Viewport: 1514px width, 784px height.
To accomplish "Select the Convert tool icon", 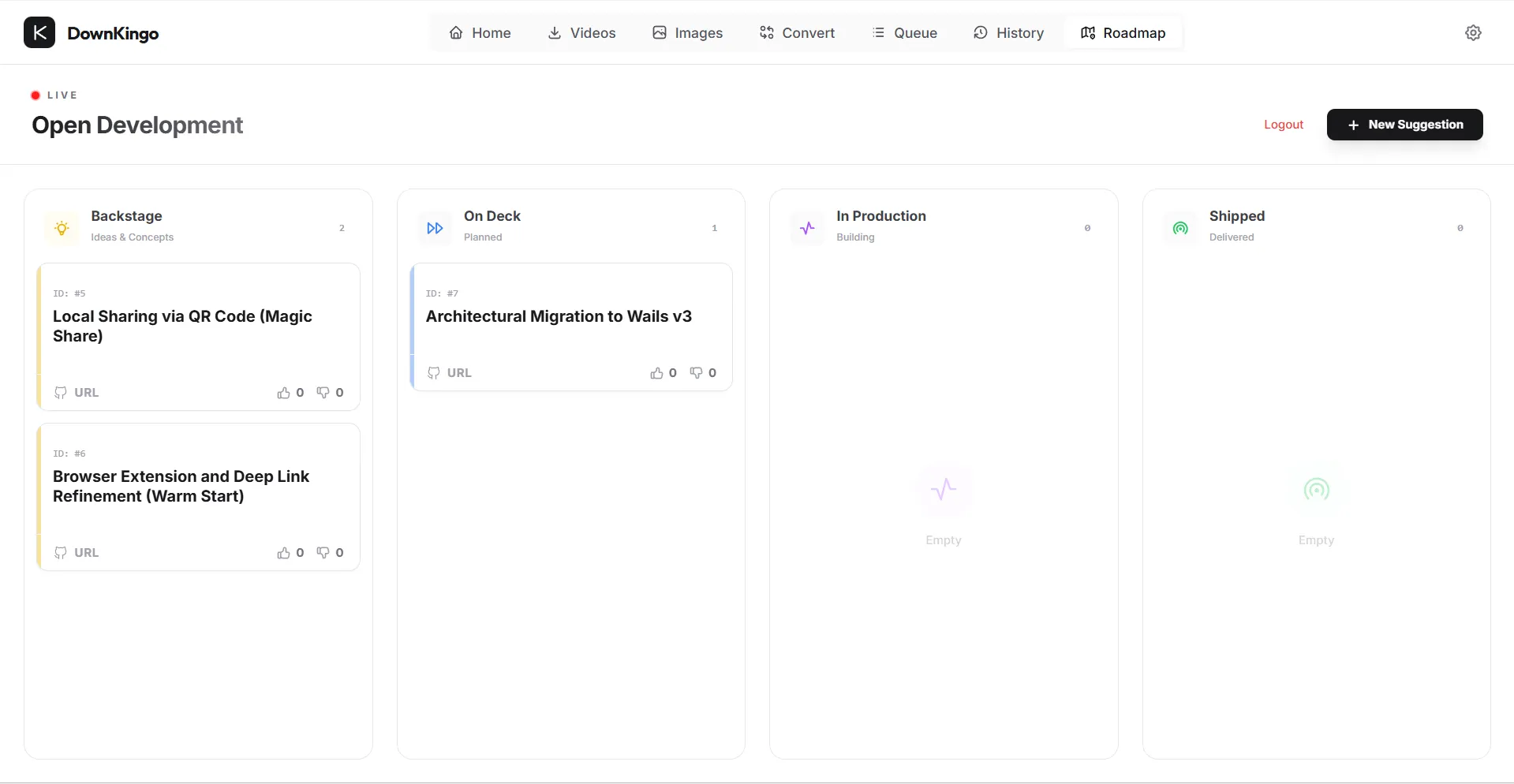I will coord(767,32).
